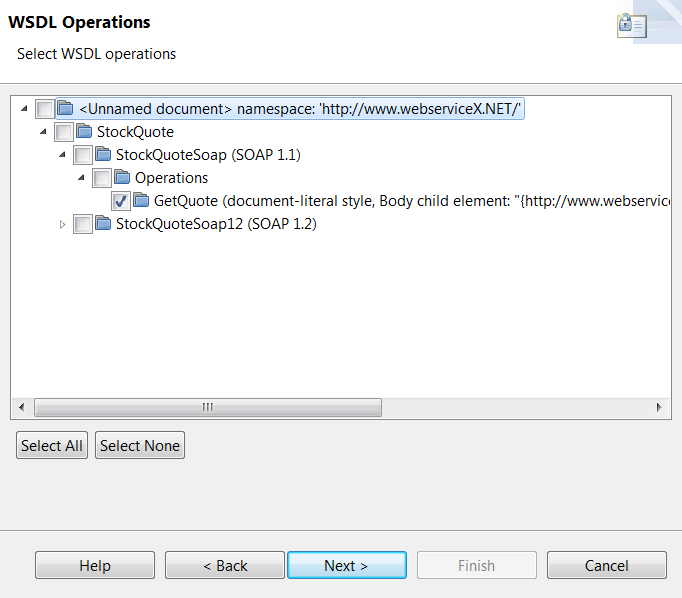This screenshot has width=682, height=598.
Task: Proceed with the Next button
Action: pos(347,565)
